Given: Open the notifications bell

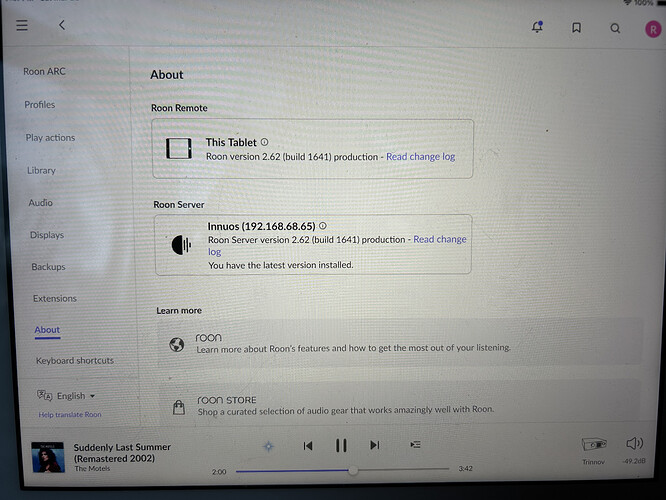Looking at the screenshot, I should click(537, 27).
